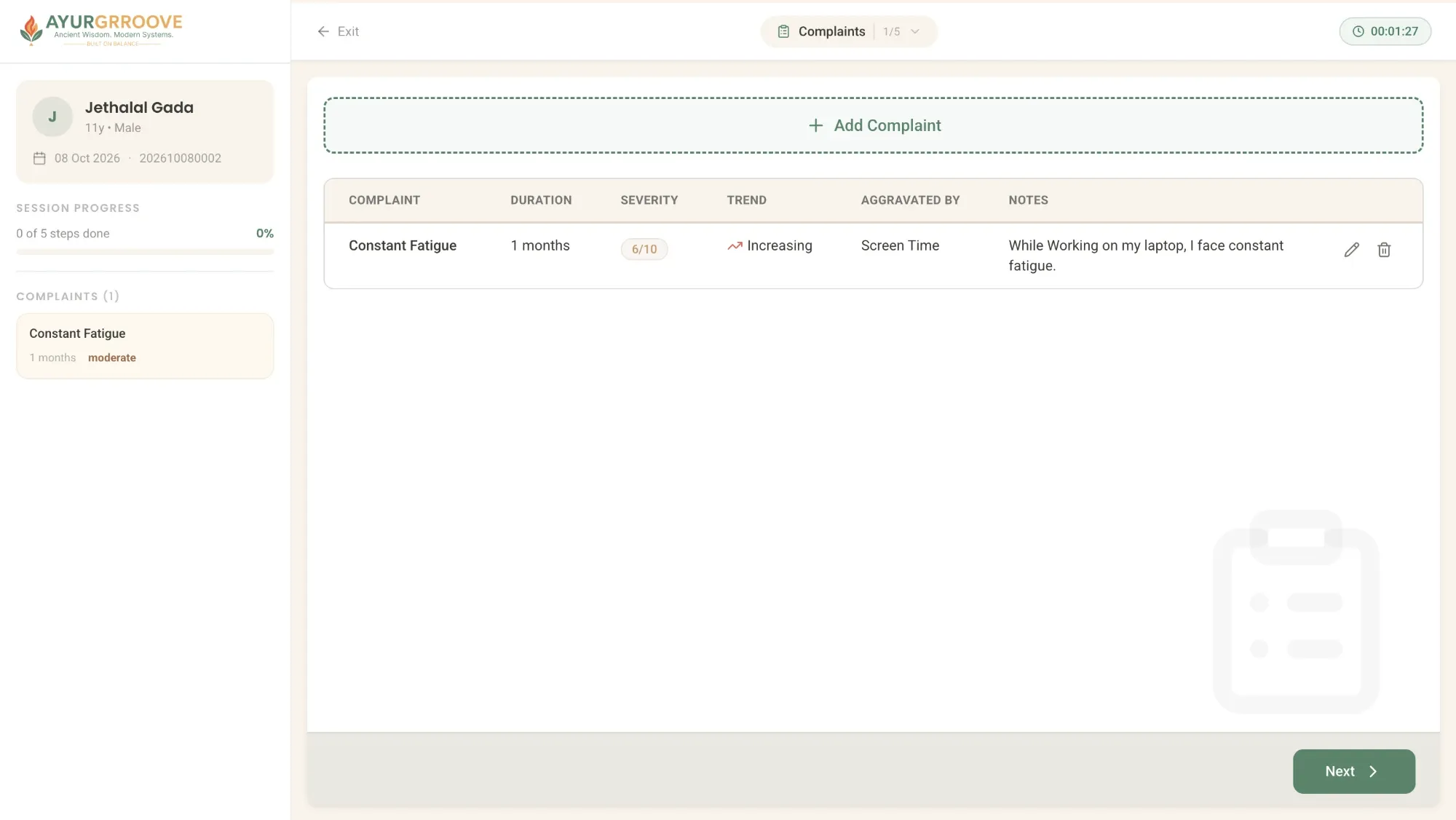1456x820 pixels.
Task: Click the Notes column header
Action: click(1028, 200)
